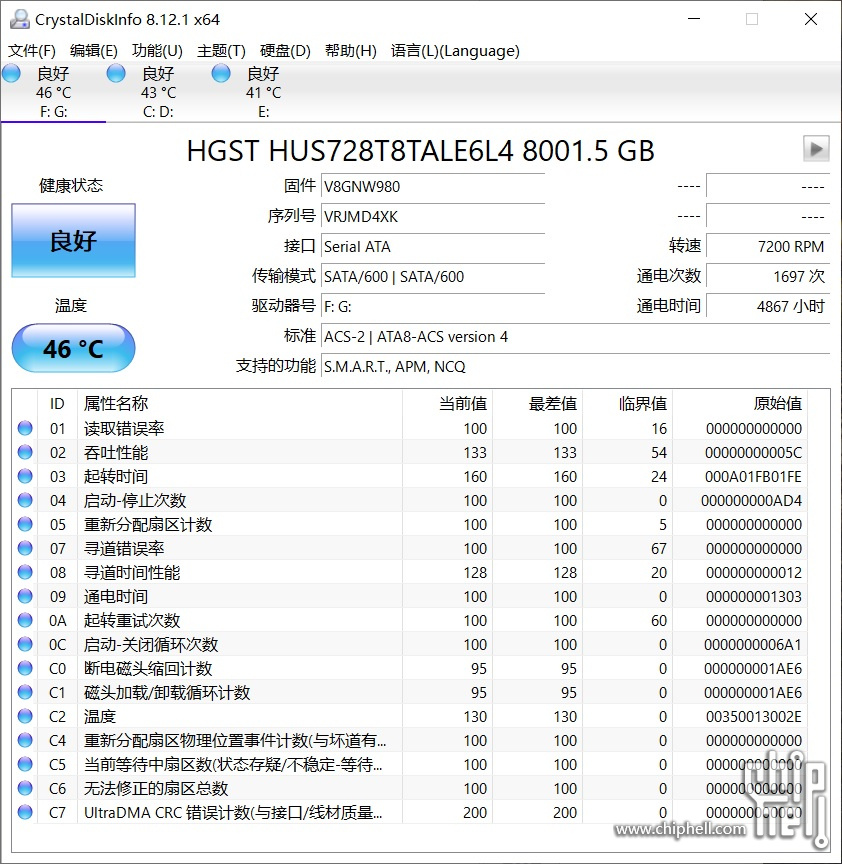842x864 pixels.
Task: Select the 寻道时间性能 attribute name
Action: (132, 573)
